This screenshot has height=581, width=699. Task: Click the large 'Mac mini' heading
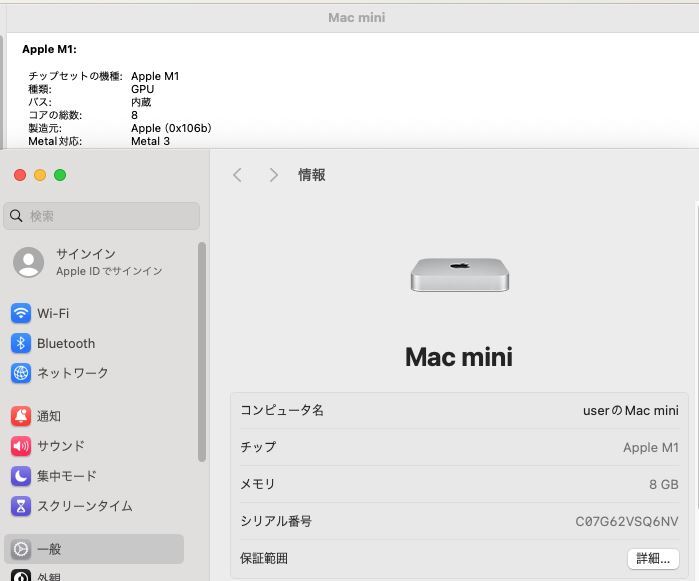pos(459,357)
